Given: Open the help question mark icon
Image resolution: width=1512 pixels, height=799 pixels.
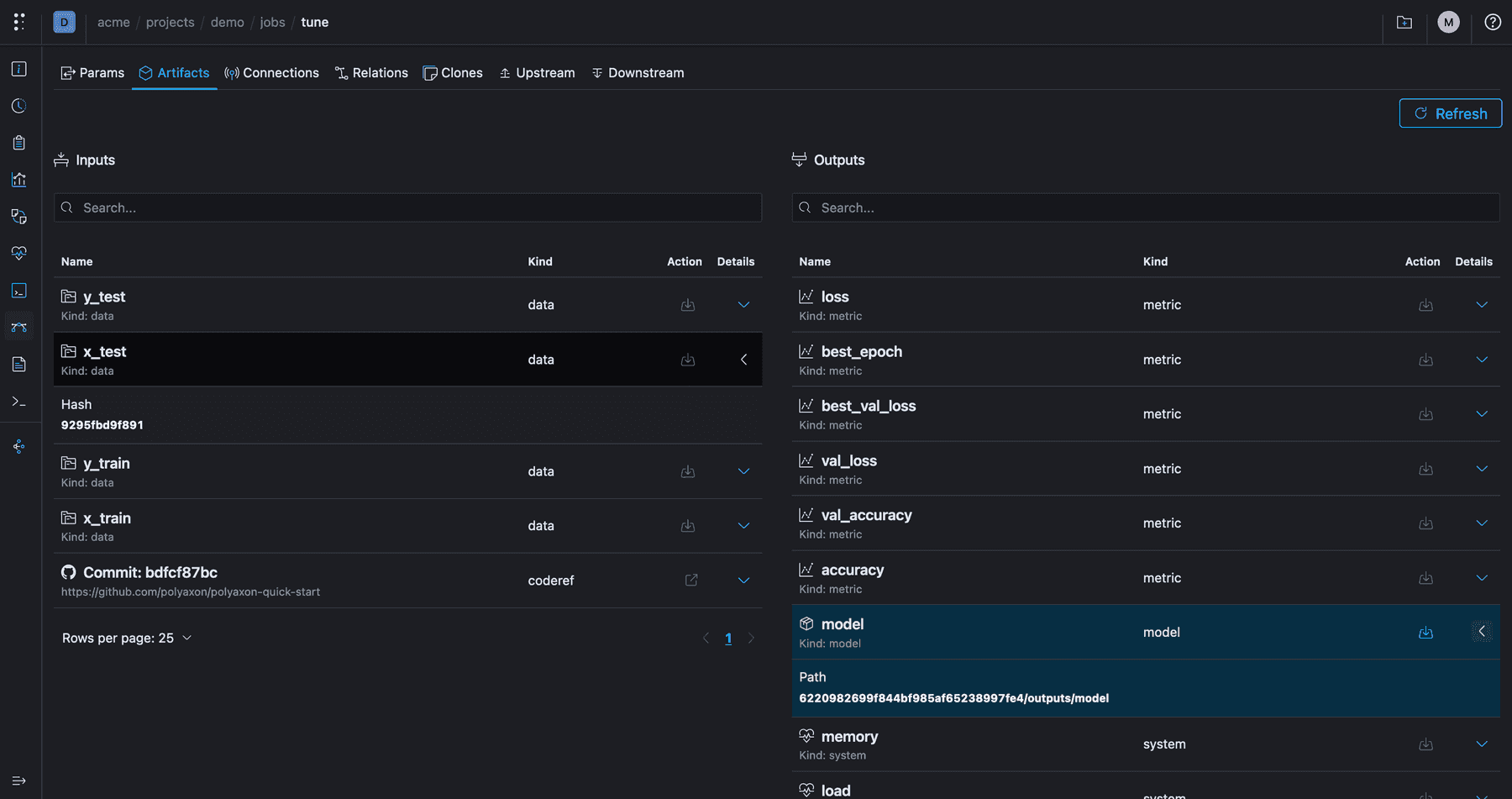Looking at the screenshot, I should [1493, 23].
